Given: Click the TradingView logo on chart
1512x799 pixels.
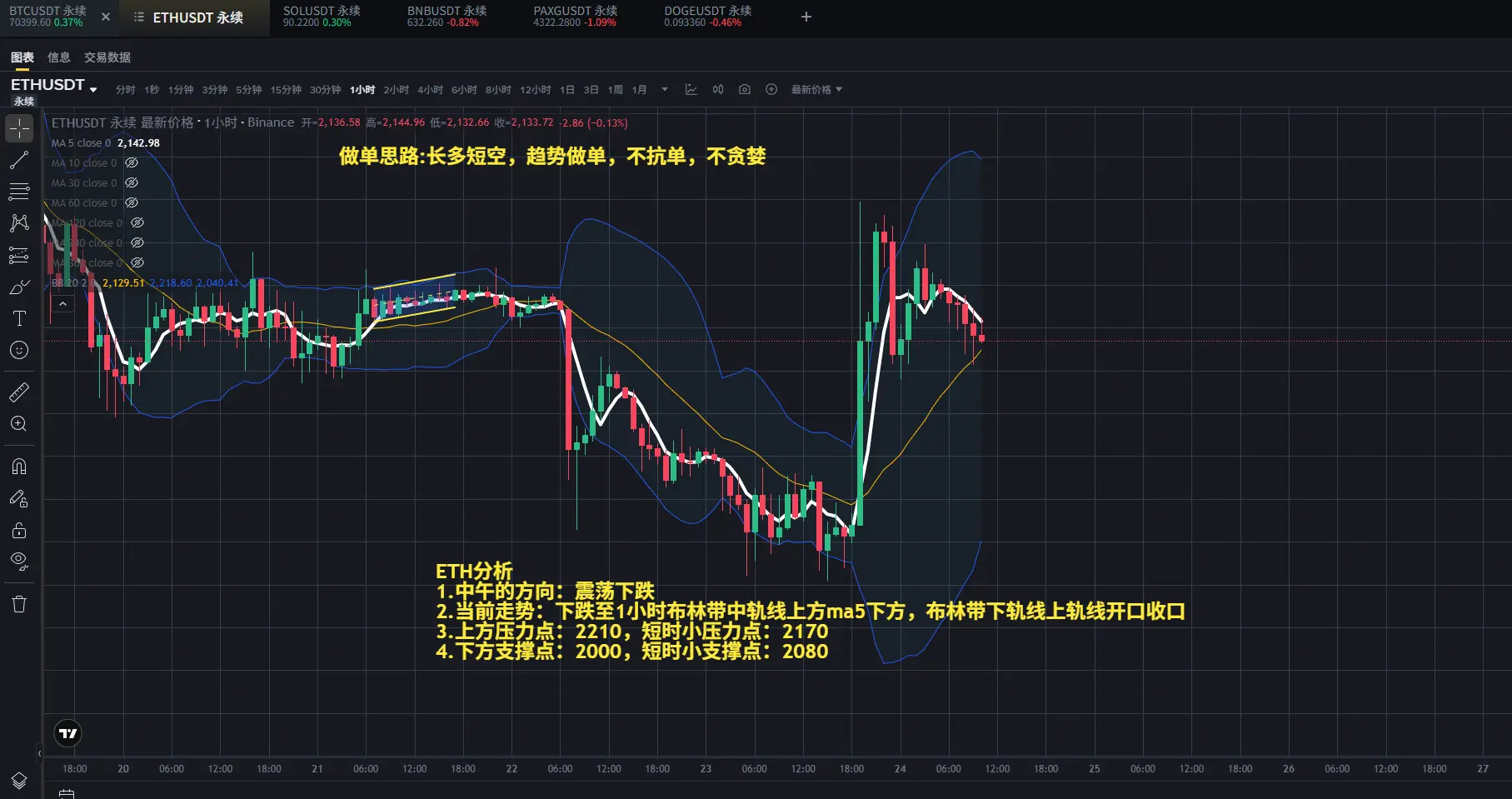Looking at the screenshot, I should pos(68,733).
